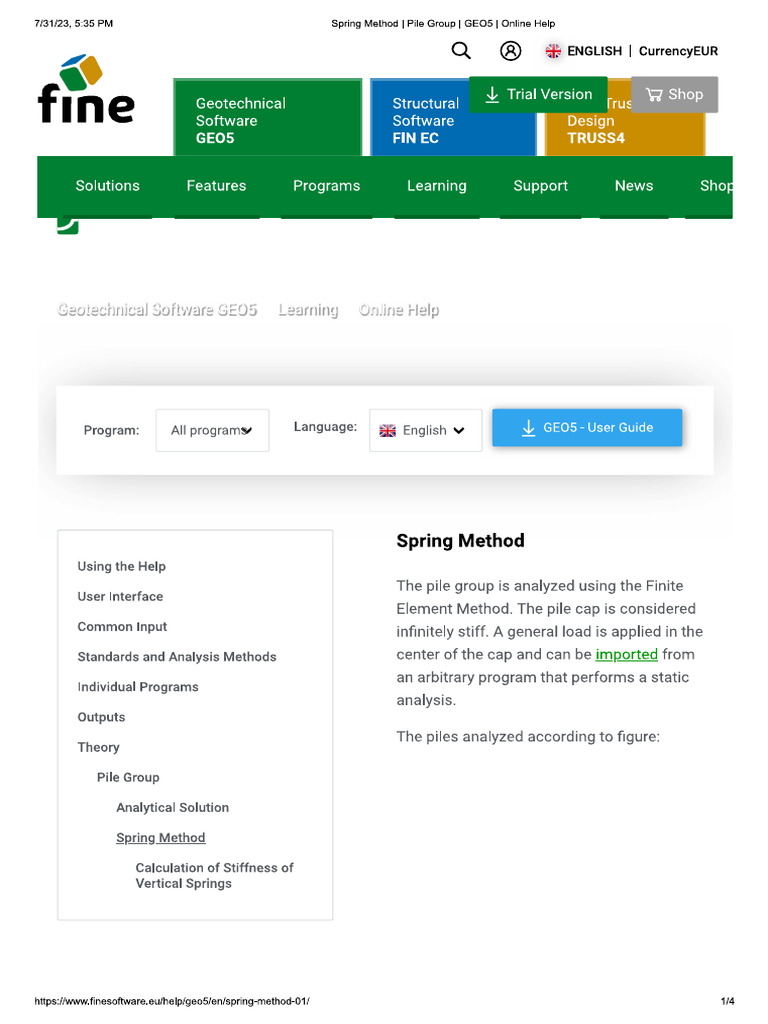Open Analytical Solution in the sidebar

tap(172, 808)
